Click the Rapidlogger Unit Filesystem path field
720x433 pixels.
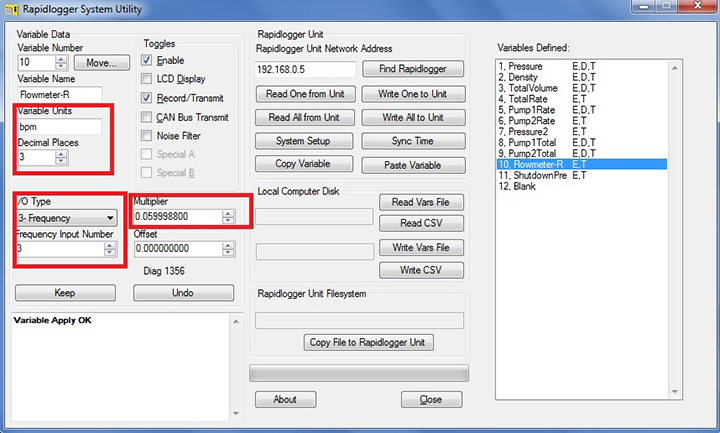point(359,321)
